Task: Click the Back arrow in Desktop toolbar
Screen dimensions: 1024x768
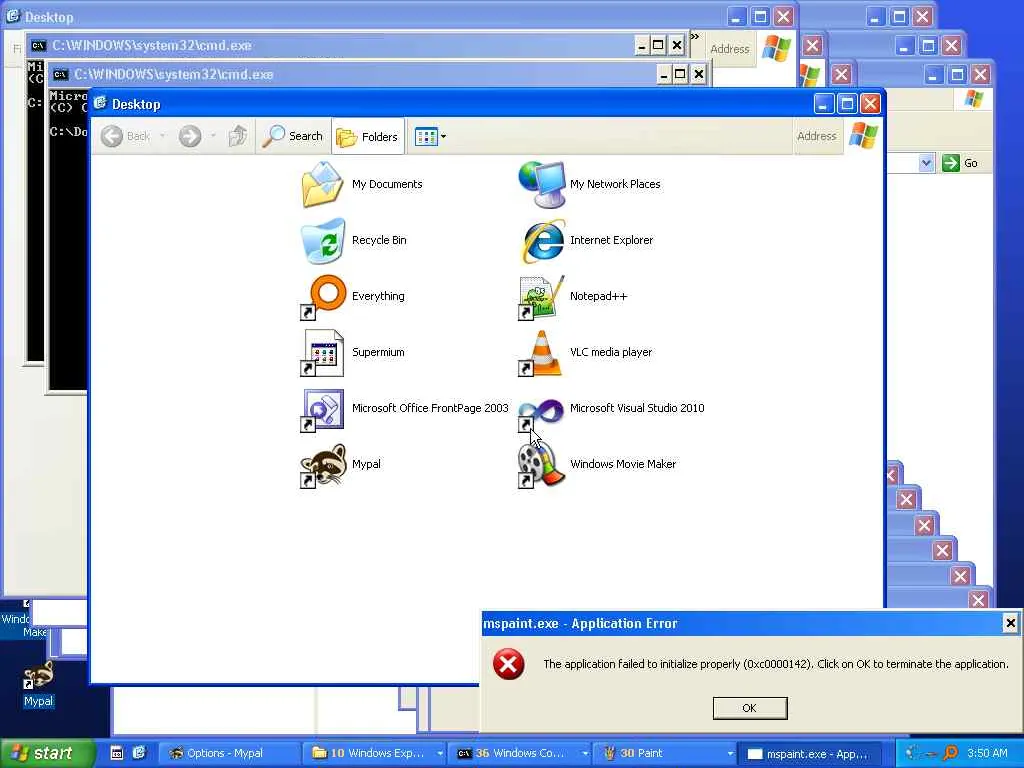Action: click(x=112, y=136)
